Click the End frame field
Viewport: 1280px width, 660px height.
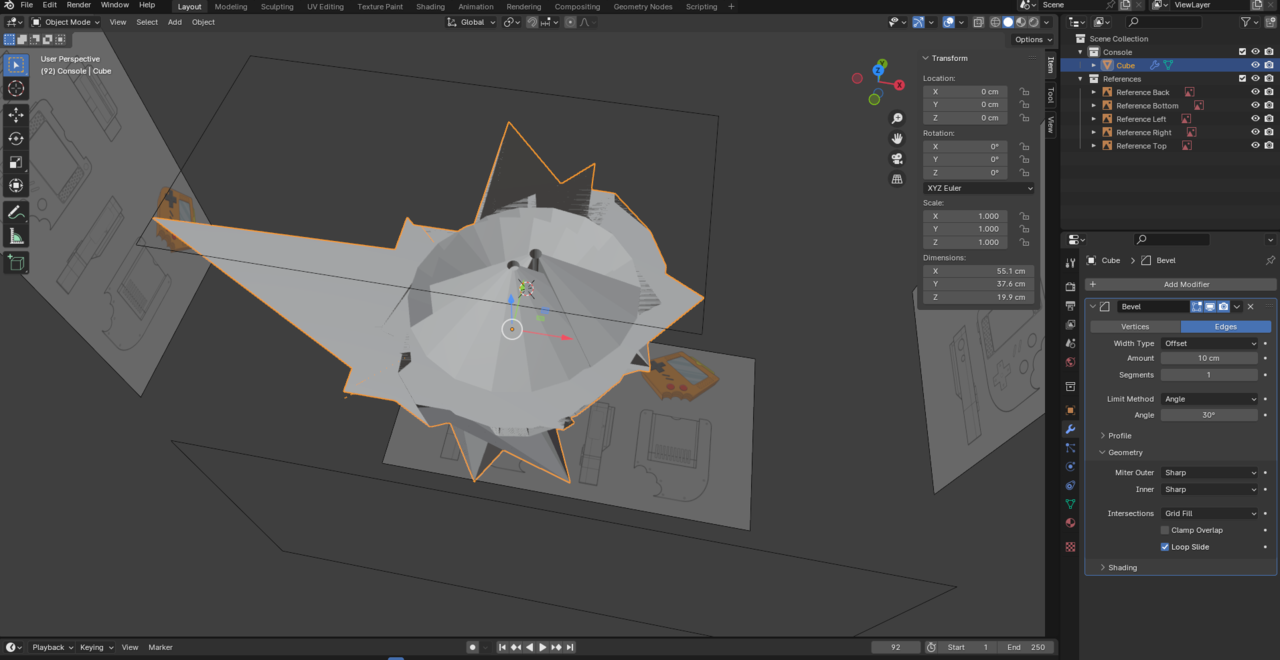pyautogui.click(x=1025, y=647)
